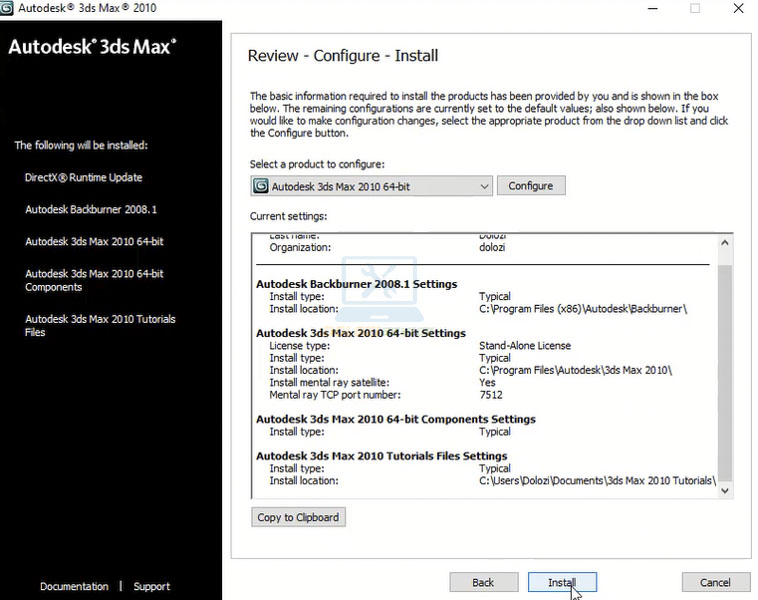This screenshot has height=600, width=758.
Task: Select 3ds Max 2010 Tutorials Files in sidebar
Action: click(x=100, y=326)
